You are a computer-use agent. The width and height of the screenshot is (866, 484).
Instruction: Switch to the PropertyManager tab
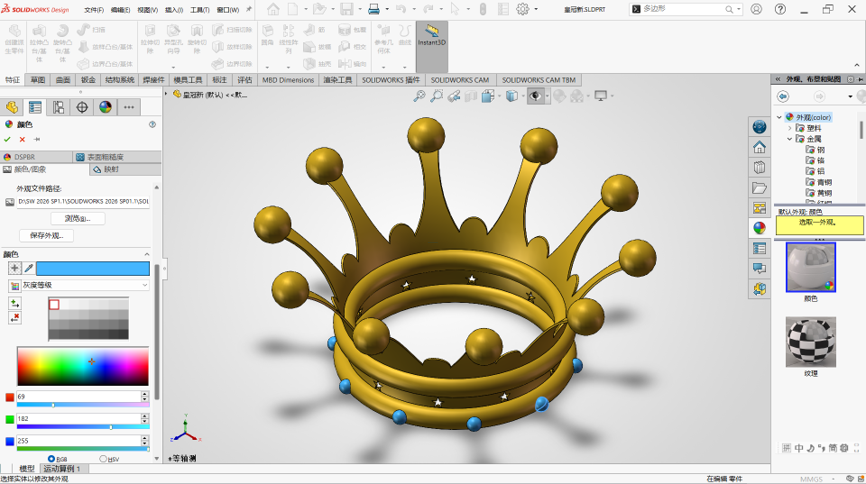pyautogui.click(x=35, y=107)
